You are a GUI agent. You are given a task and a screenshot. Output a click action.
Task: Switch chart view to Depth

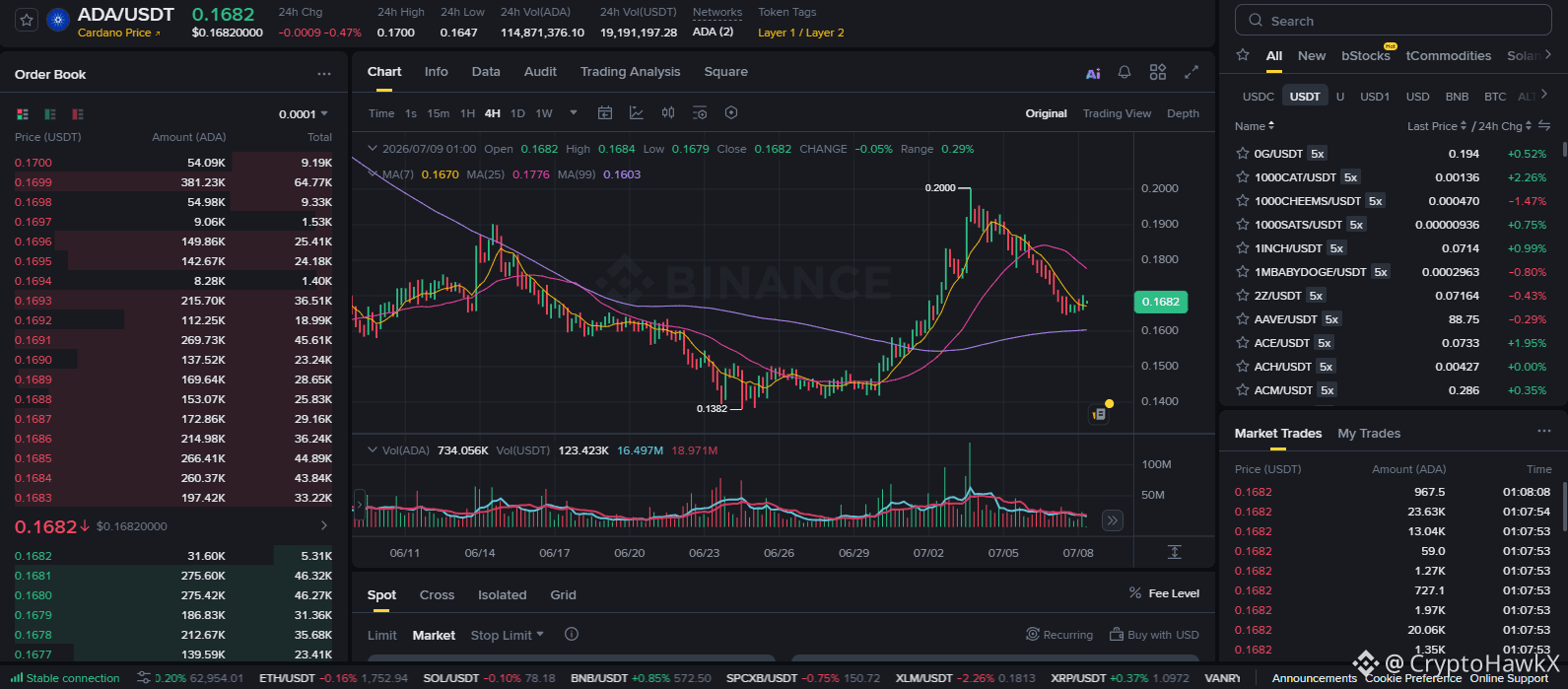pos(1183,113)
